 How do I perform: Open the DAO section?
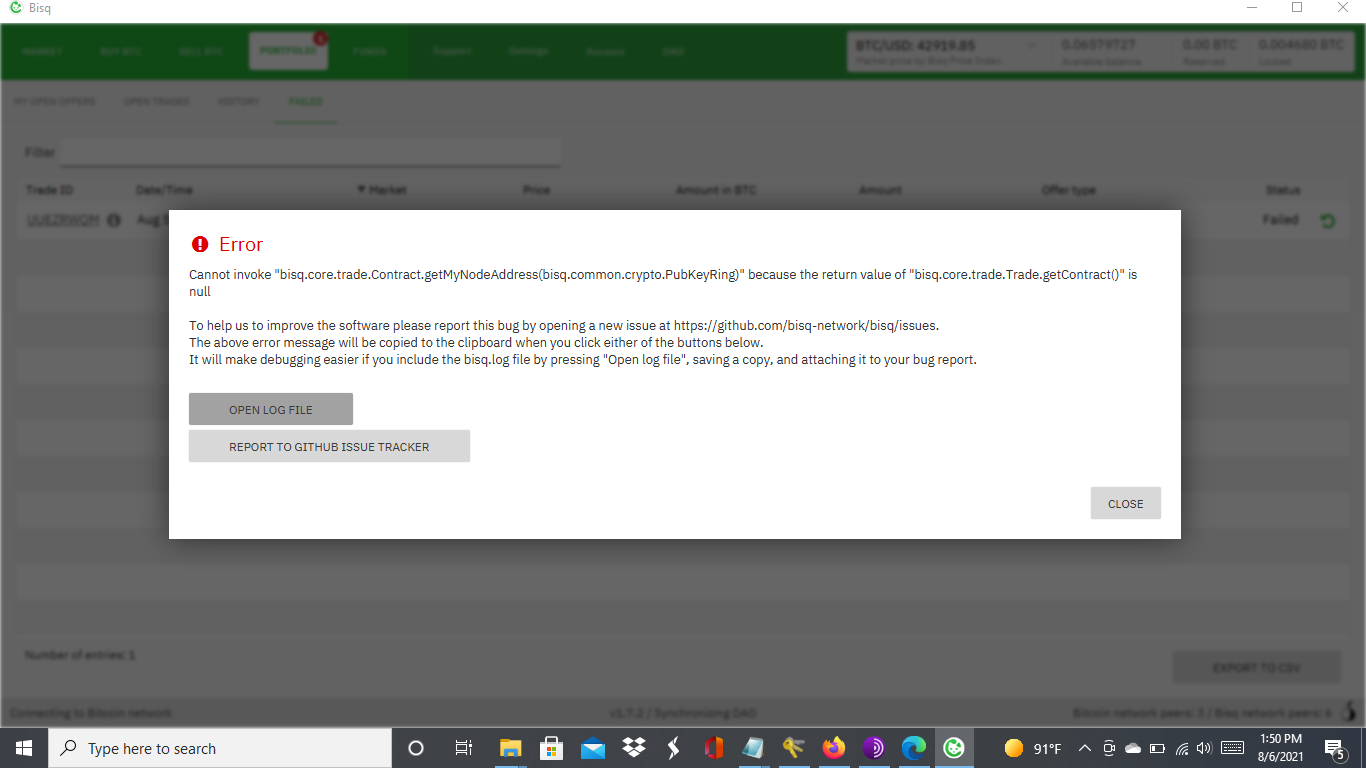point(673,51)
